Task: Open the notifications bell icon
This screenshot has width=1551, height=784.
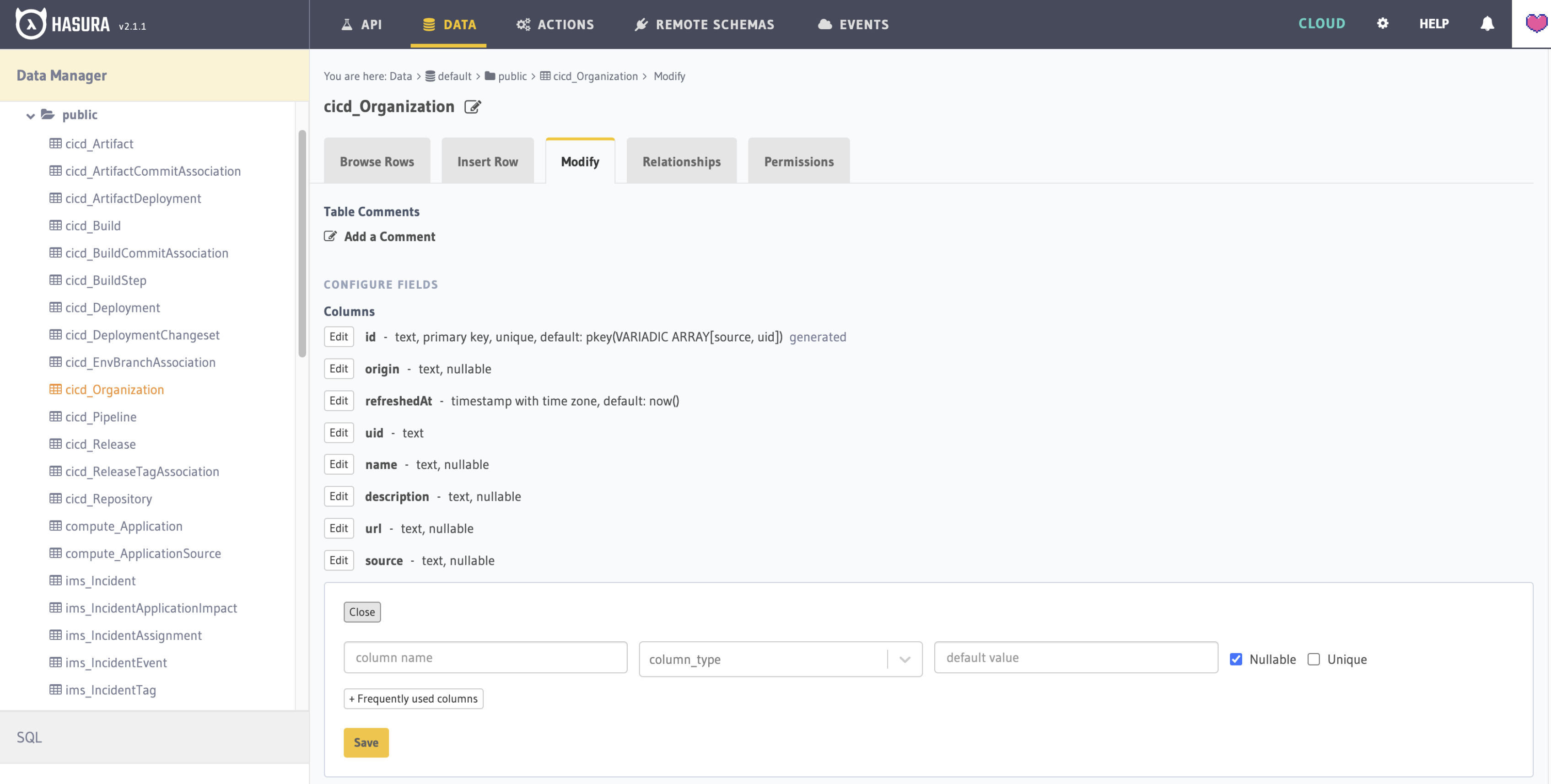Action: point(1486,23)
